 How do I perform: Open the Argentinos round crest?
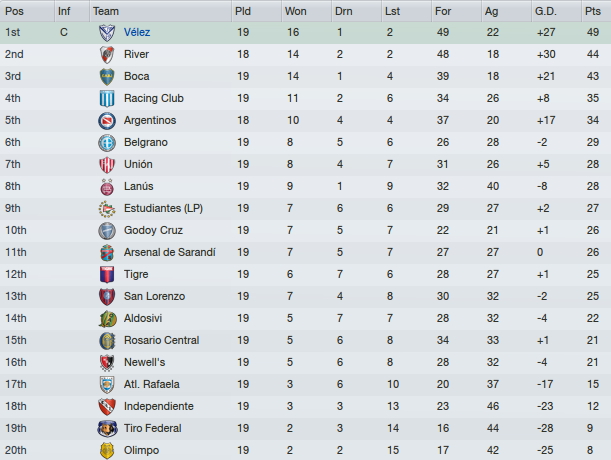pos(107,120)
